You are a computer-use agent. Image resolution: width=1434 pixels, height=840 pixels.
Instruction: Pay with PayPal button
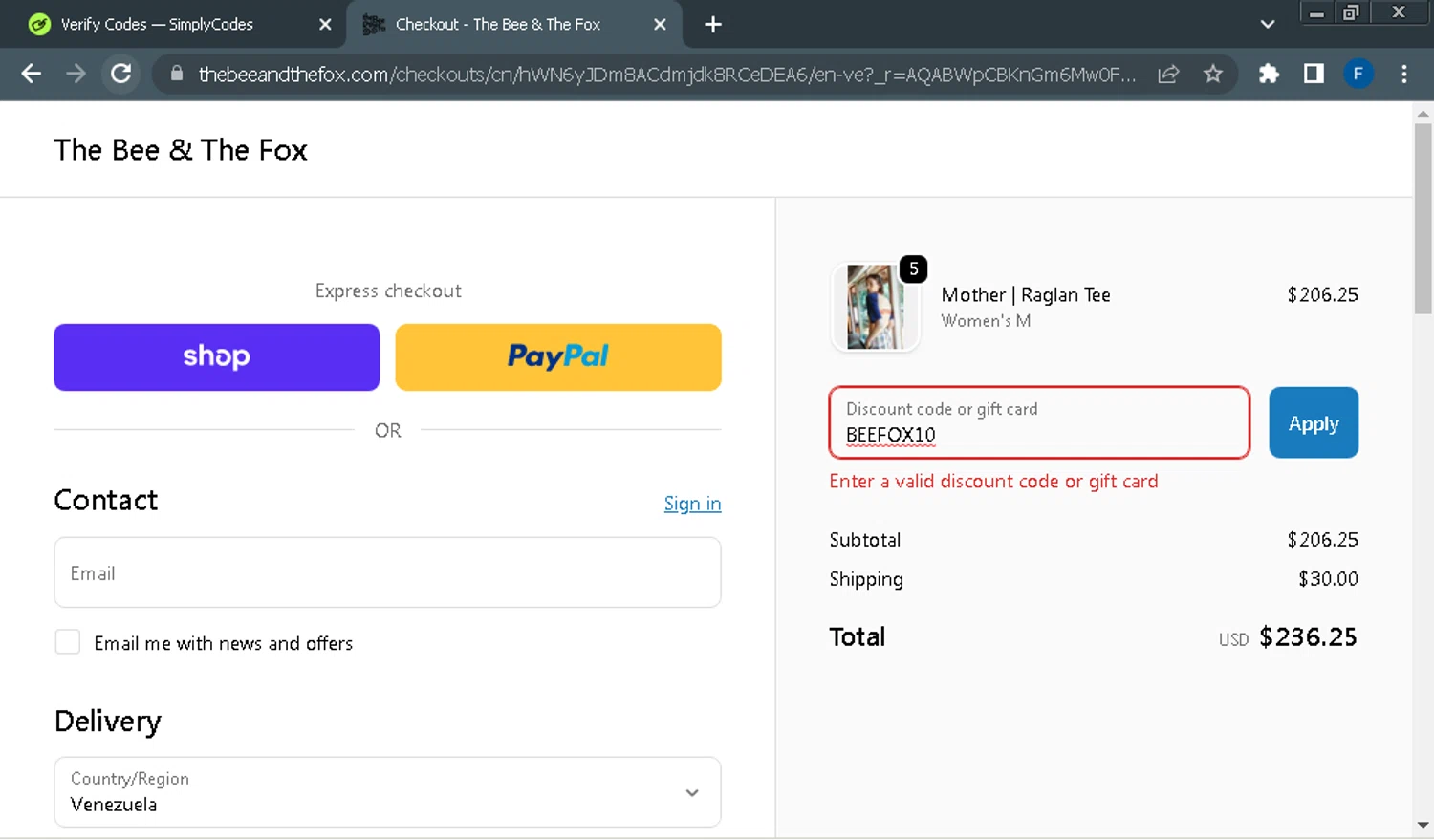558,357
